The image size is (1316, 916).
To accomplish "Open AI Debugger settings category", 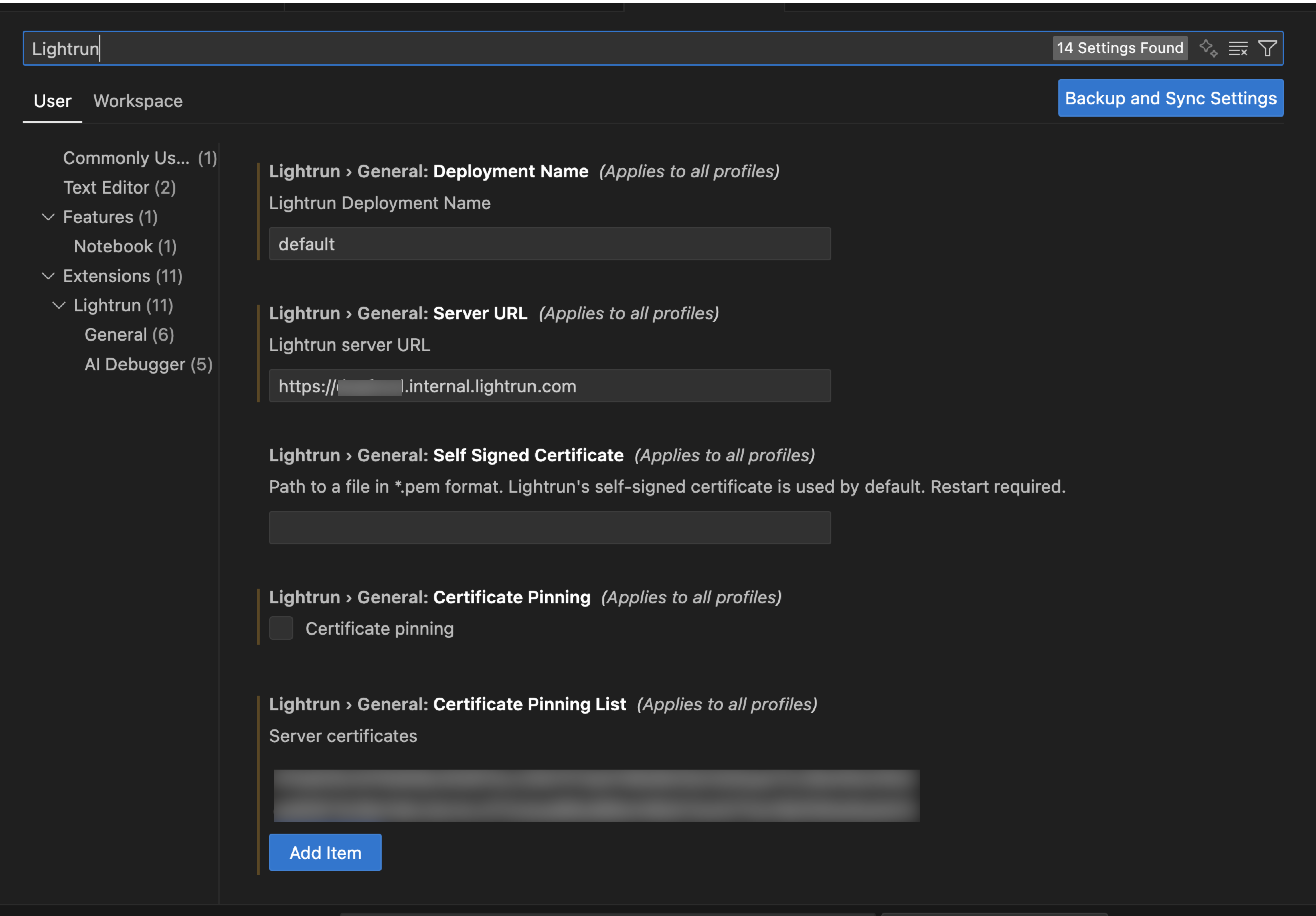I will click(x=148, y=364).
